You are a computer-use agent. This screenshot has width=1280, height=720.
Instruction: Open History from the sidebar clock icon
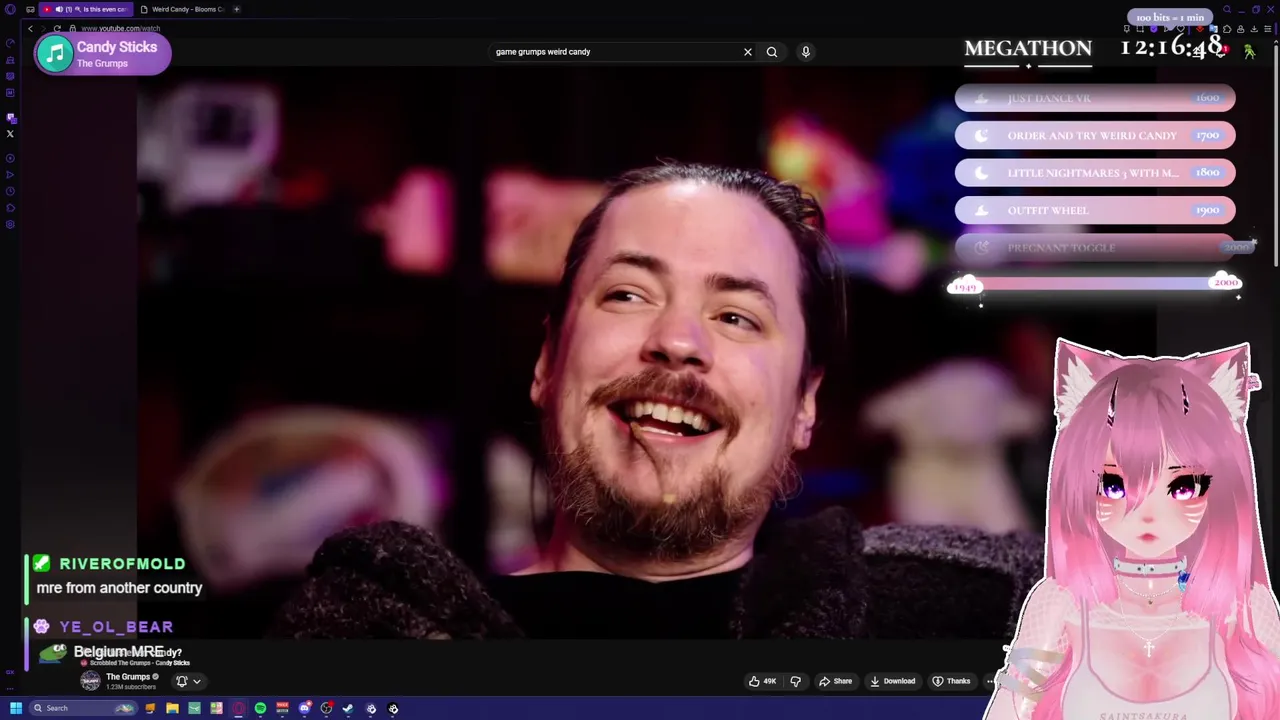point(10,191)
